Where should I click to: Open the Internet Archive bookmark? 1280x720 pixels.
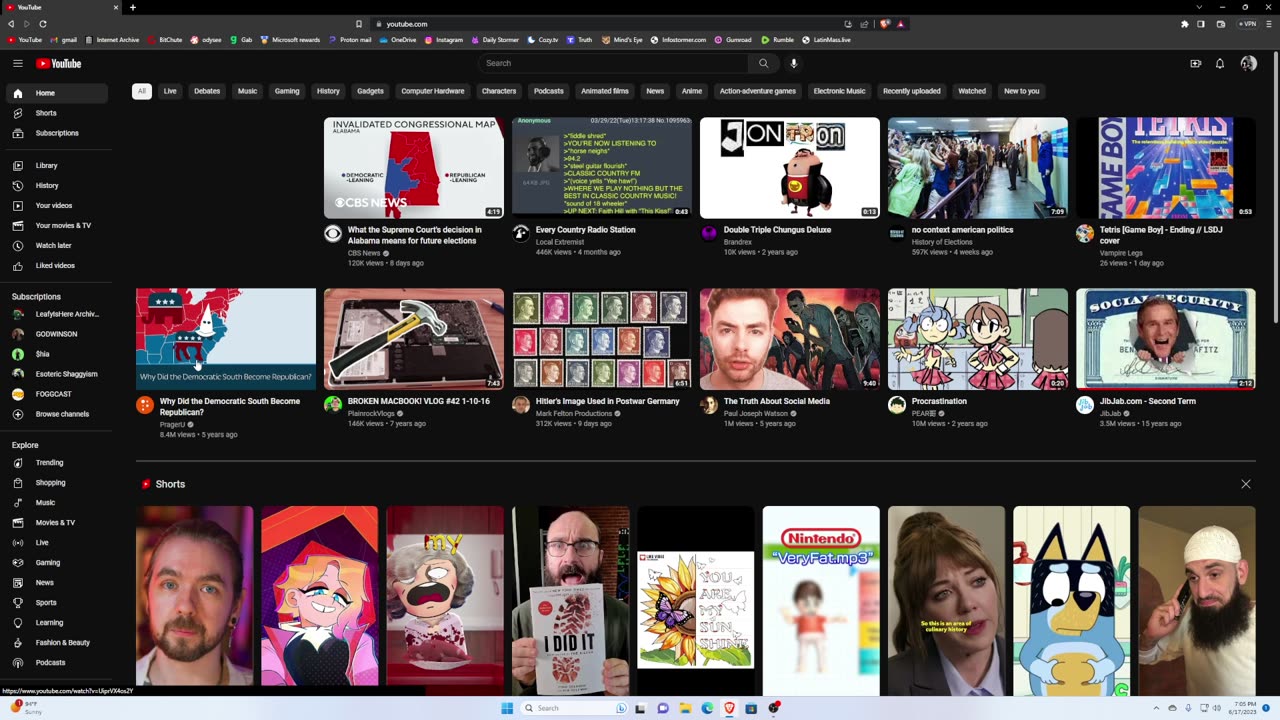(112, 40)
